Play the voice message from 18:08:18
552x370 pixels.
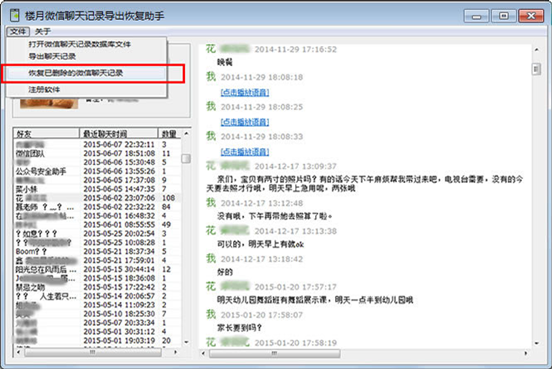click(245, 93)
